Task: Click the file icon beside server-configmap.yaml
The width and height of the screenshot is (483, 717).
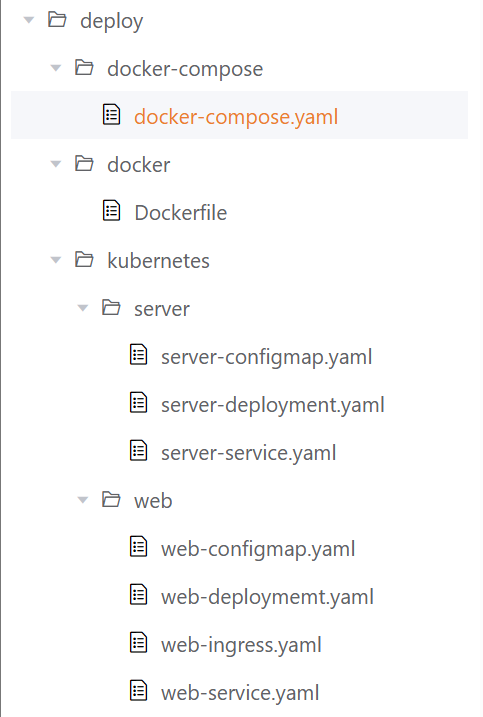Action: tap(139, 355)
